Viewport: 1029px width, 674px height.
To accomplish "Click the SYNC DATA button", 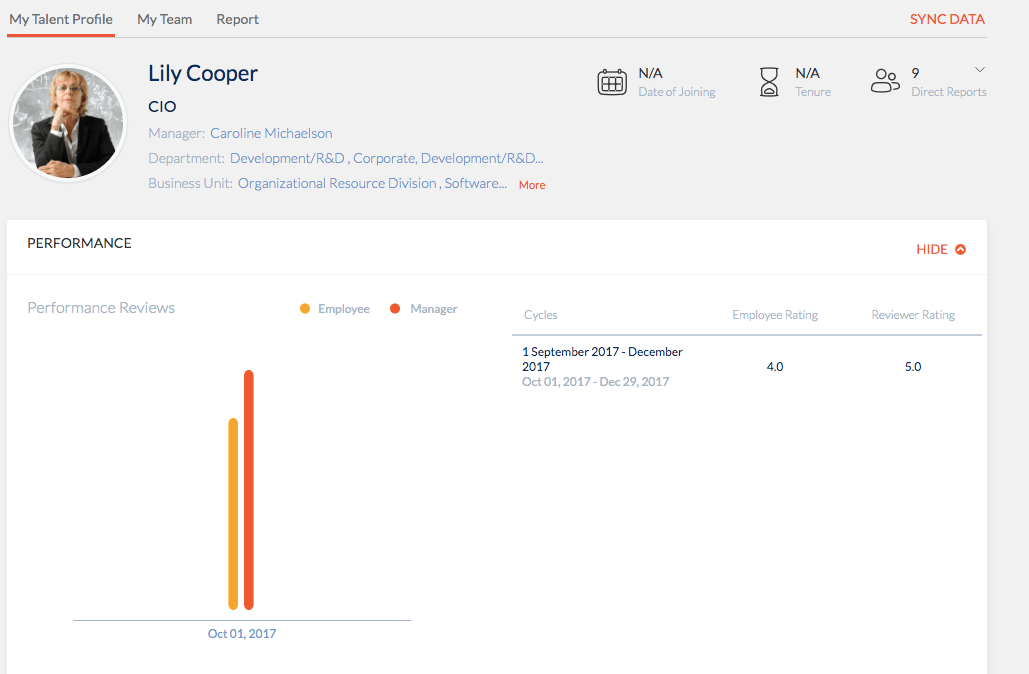I will [x=947, y=19].
